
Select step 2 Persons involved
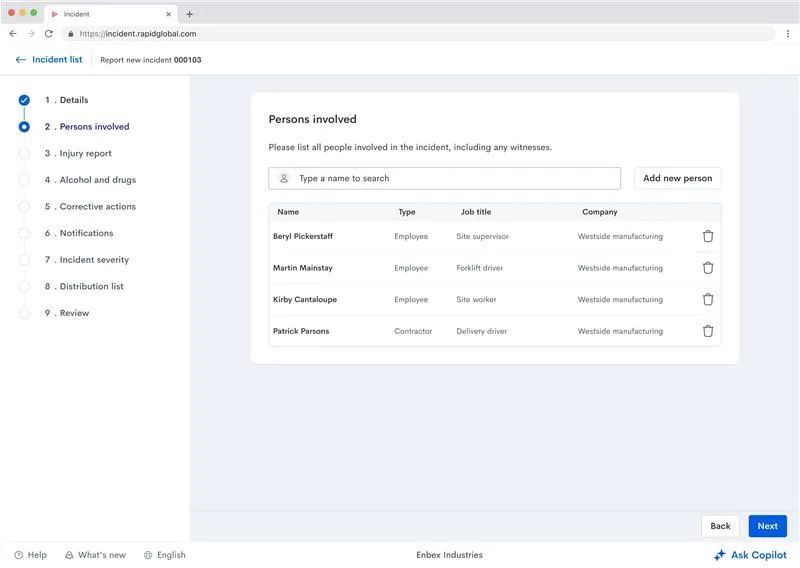pyautogui.click(x=87, y=127)
